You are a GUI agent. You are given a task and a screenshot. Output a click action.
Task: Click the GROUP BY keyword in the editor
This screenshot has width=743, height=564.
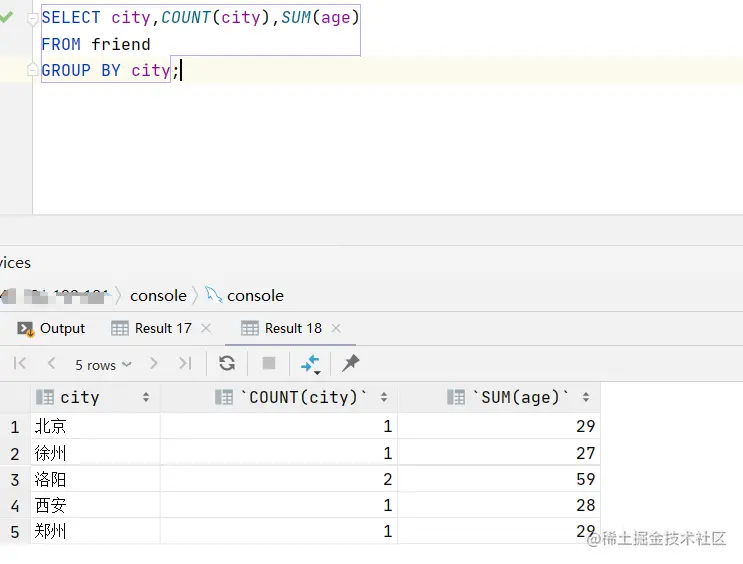pos(81,70)
